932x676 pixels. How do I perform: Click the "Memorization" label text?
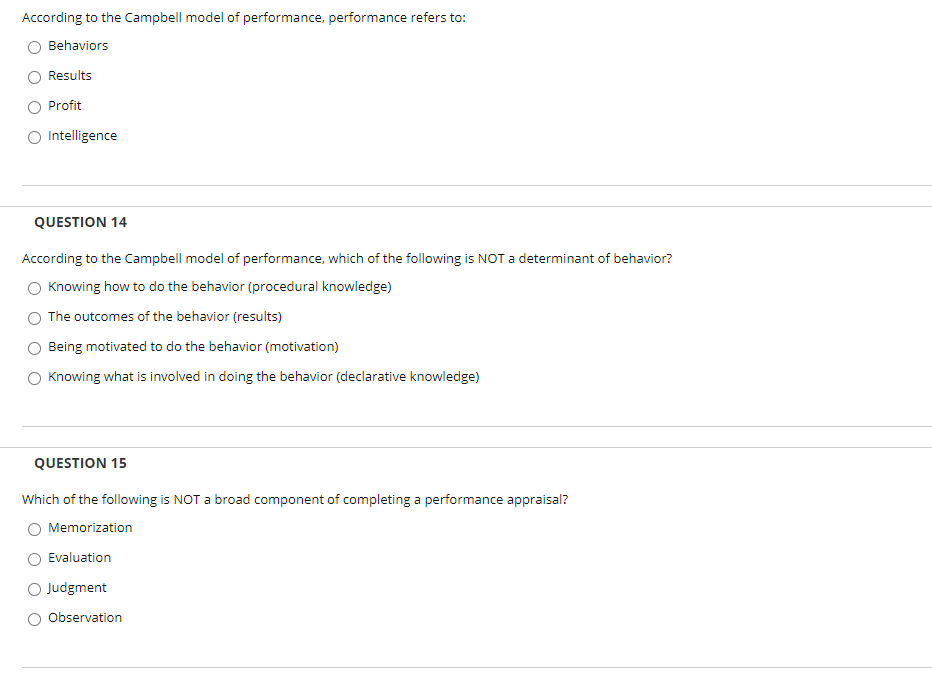(91, 527)
